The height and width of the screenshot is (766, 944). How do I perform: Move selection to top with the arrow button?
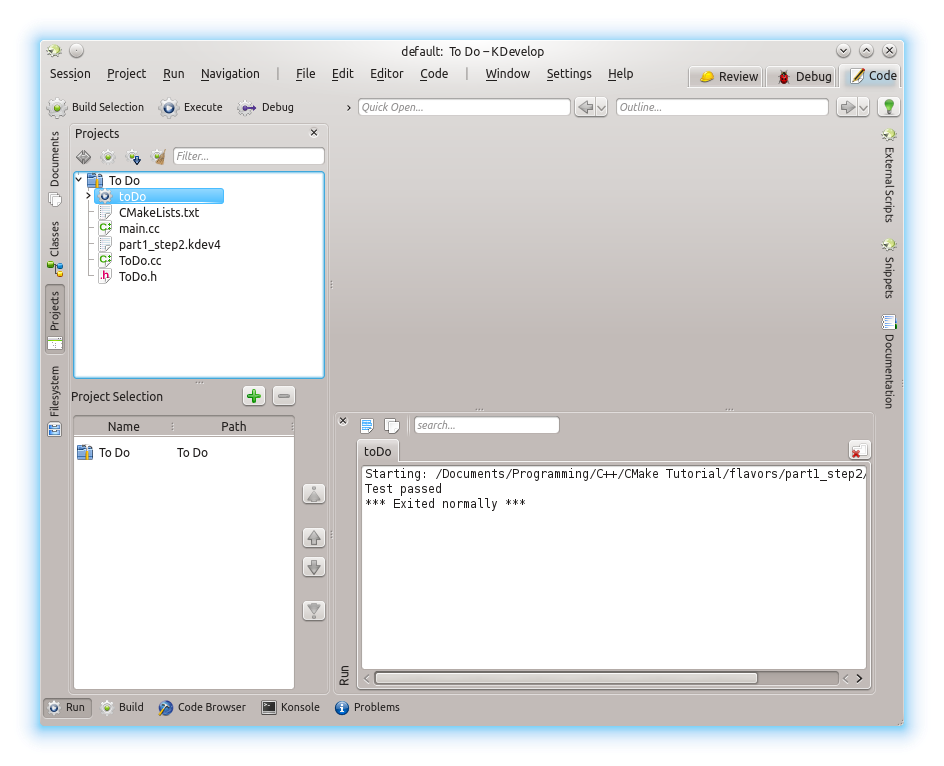point(314,494)
